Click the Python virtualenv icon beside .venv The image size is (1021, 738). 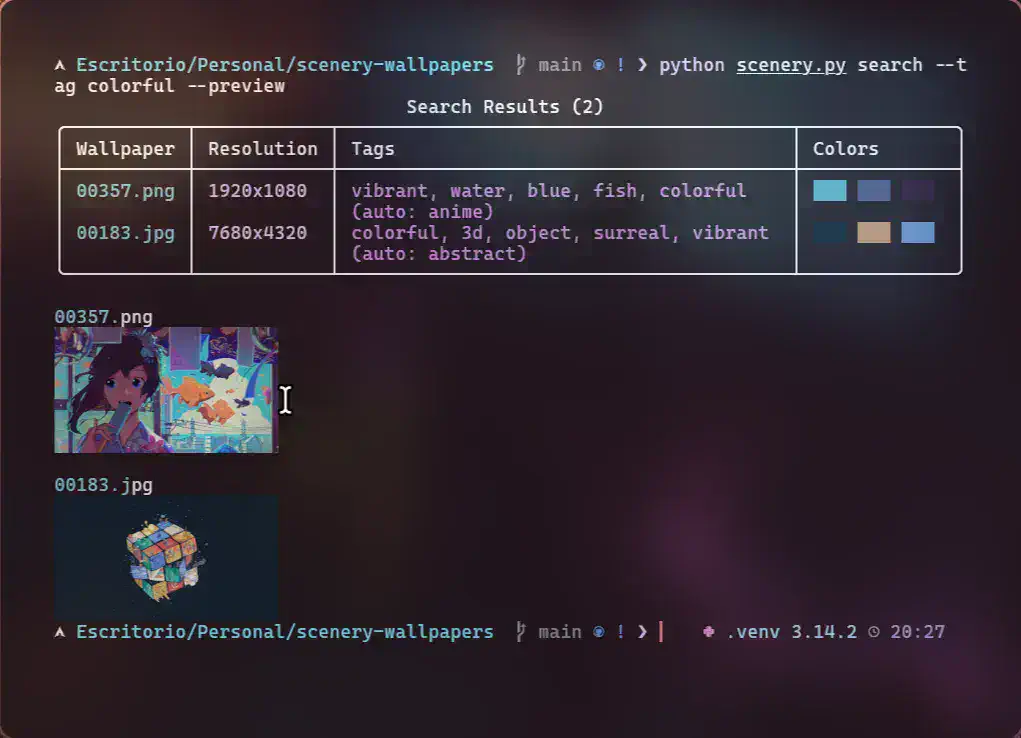(709, 632)
